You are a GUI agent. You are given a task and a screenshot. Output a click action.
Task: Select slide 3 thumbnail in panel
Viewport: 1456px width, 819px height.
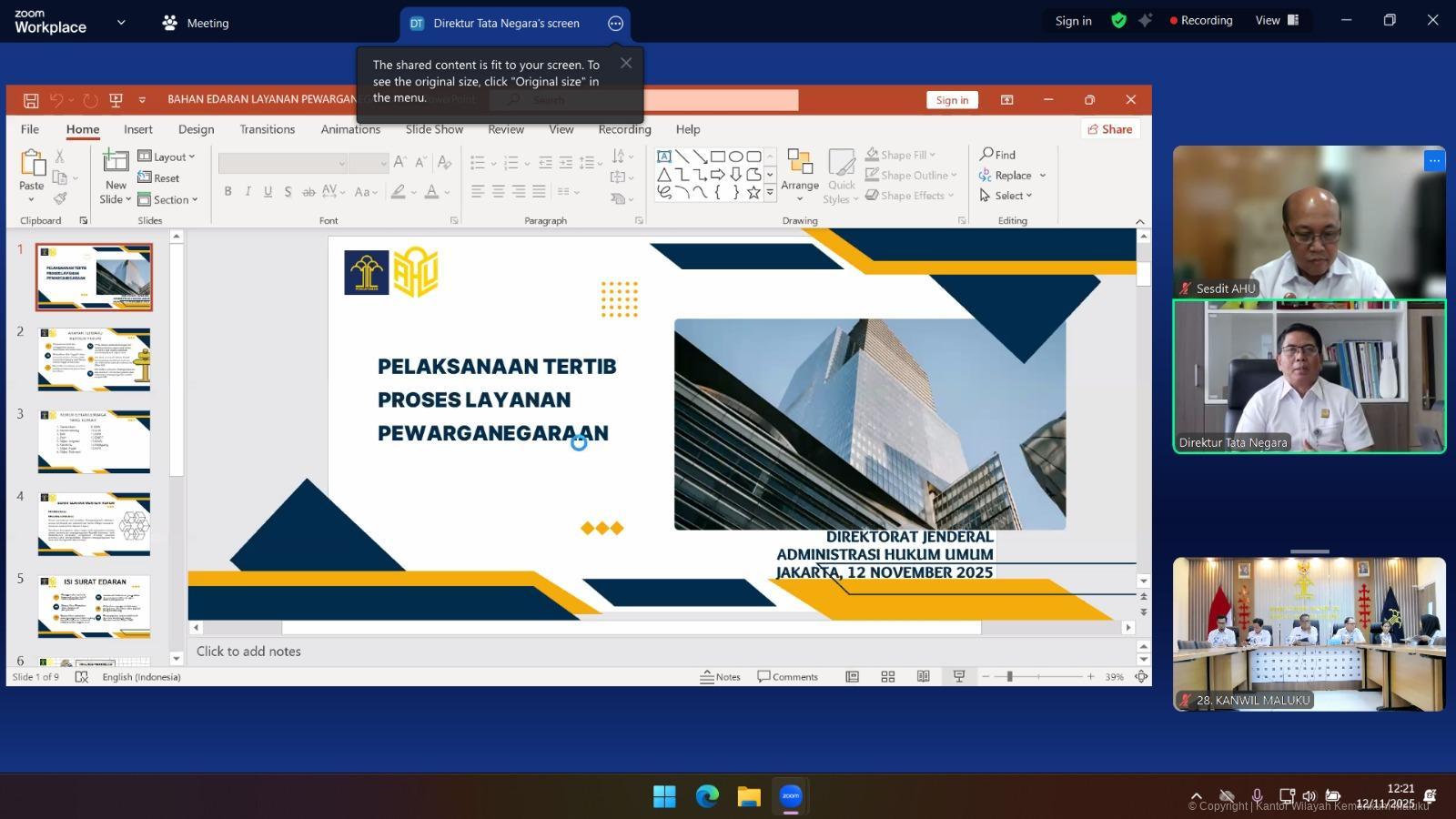coord(94,441)
